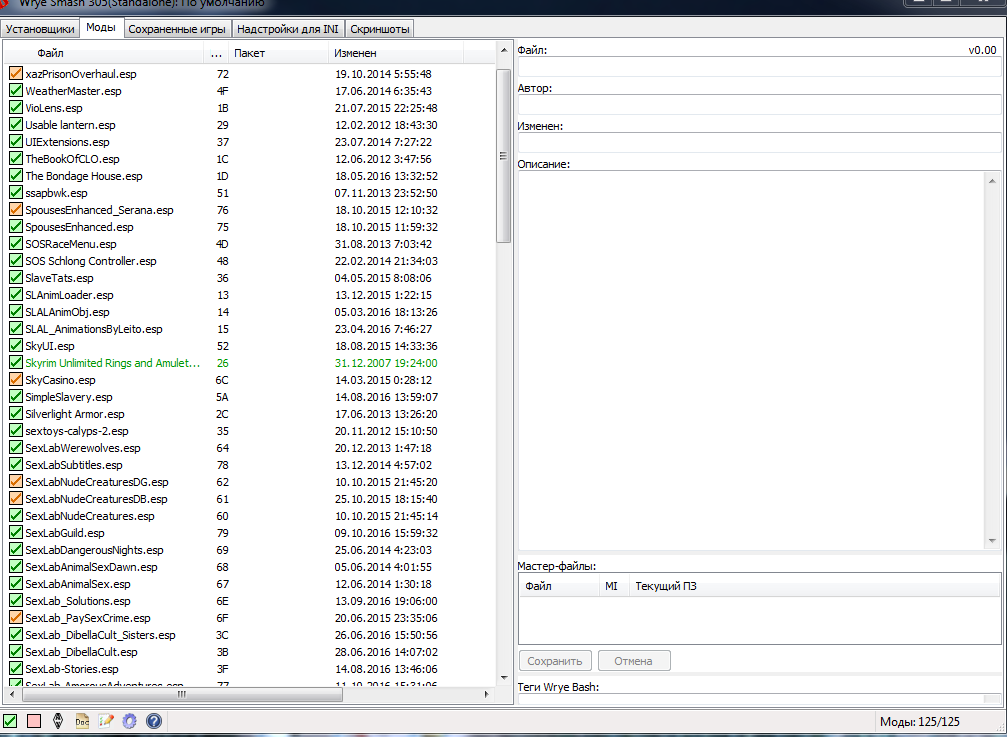The width and height of the screenshot is (1007, 737).
Task: Sort mod list by Пакет column header
Action: tap(249, 53)
